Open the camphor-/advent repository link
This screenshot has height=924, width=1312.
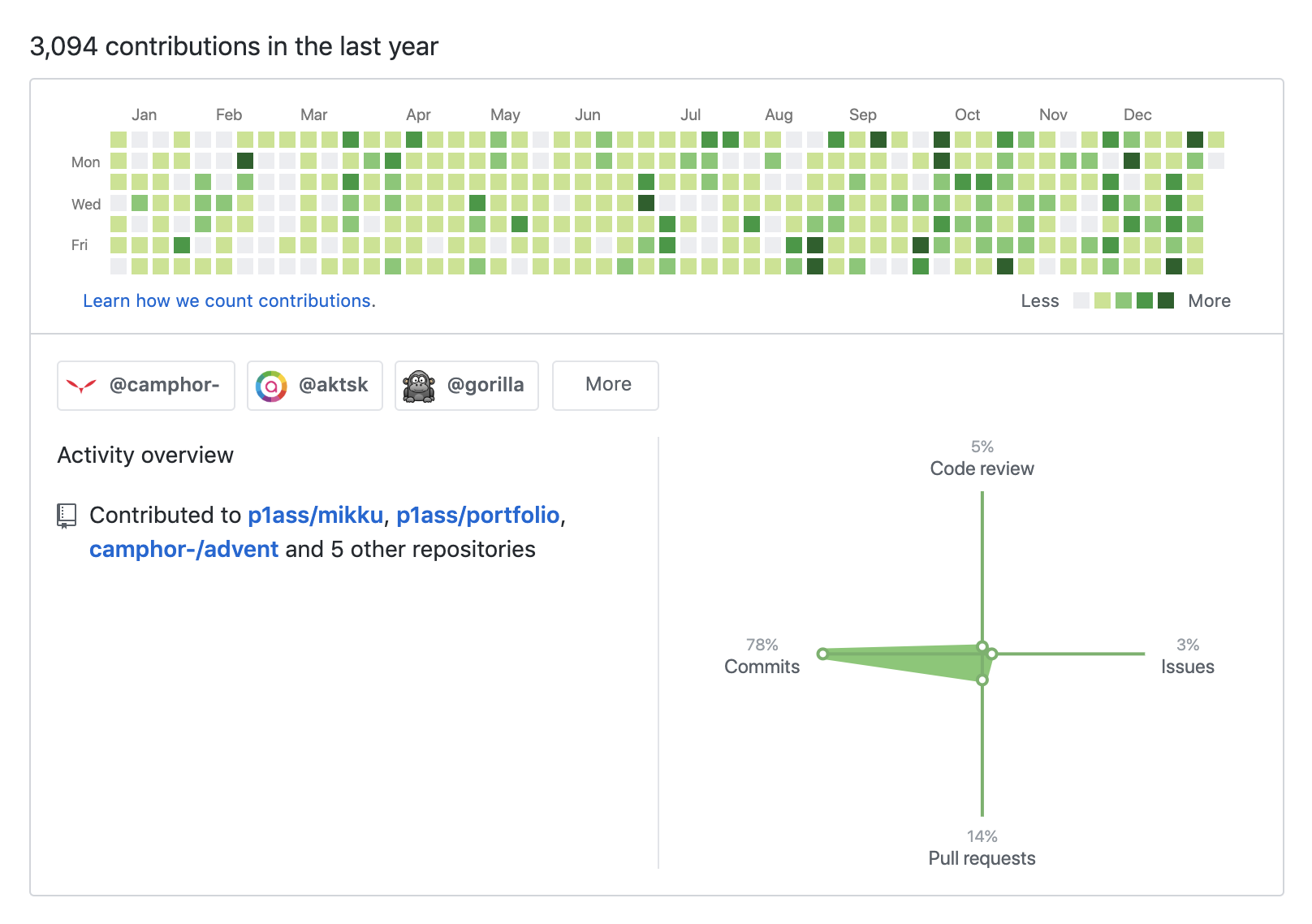click(183, 550)
